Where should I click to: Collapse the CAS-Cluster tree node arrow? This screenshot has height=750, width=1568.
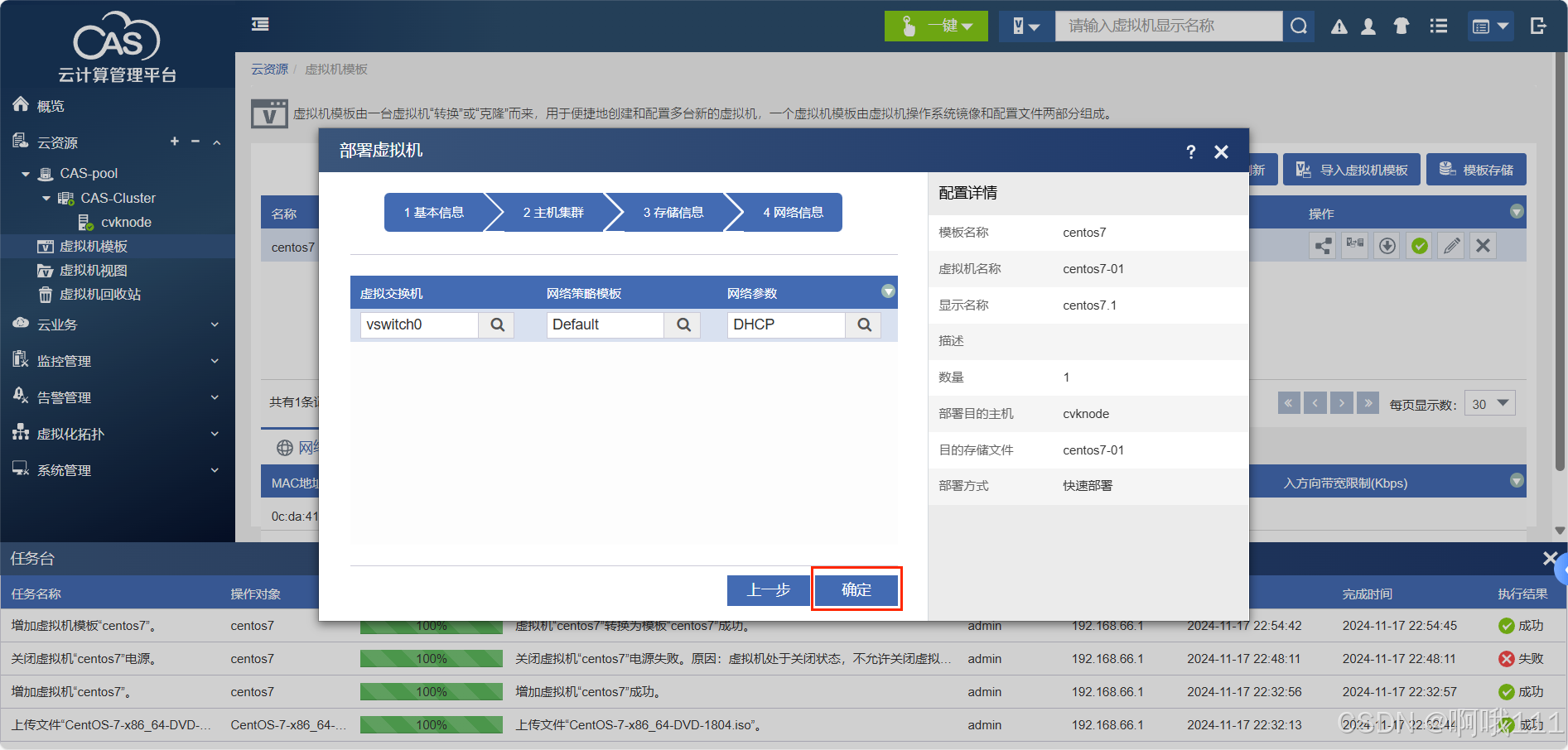46,198
